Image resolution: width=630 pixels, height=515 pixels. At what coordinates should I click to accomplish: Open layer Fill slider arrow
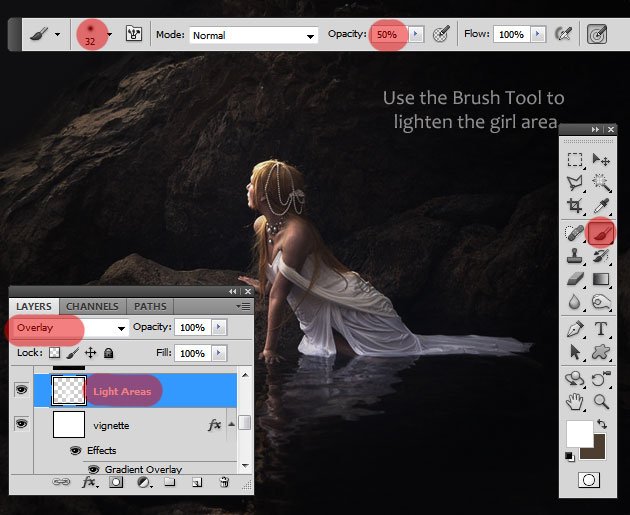click(219, 353)
